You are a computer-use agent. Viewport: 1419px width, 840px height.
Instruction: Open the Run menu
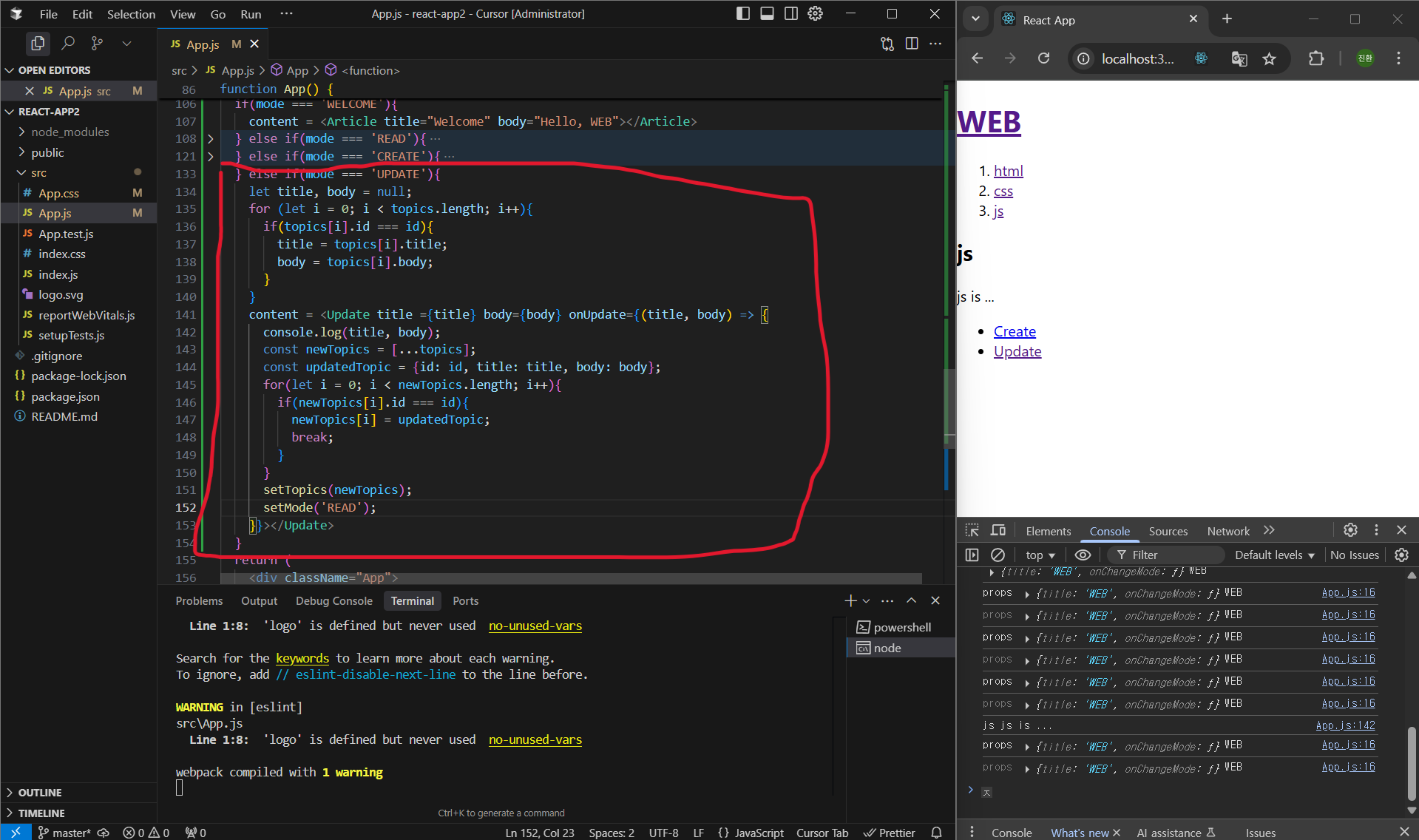pos(251,14)
